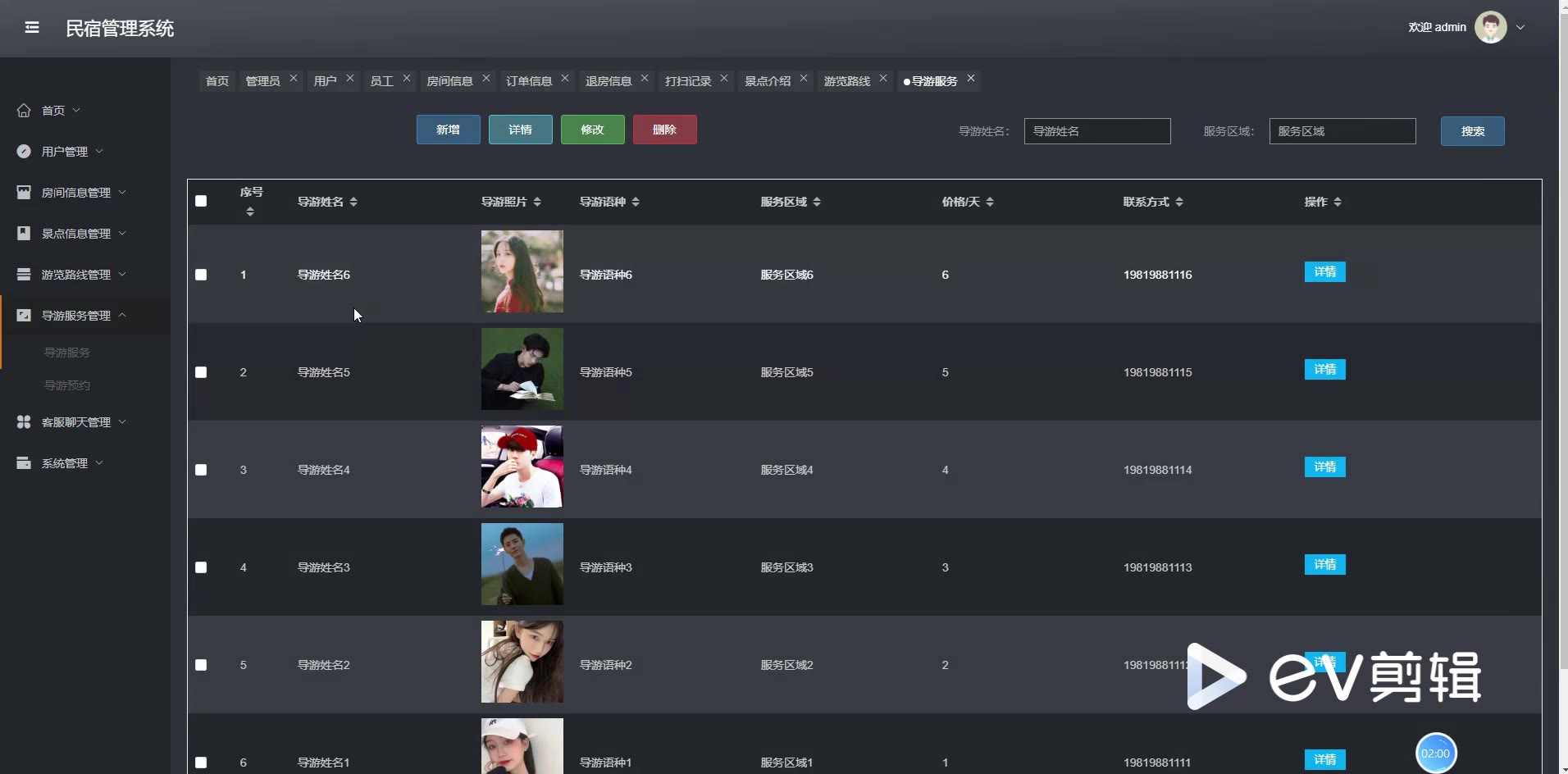Open 详情 for 导游姓名6 row
The width and height of the screenshot is (1568, 774).
point(1325,272)
